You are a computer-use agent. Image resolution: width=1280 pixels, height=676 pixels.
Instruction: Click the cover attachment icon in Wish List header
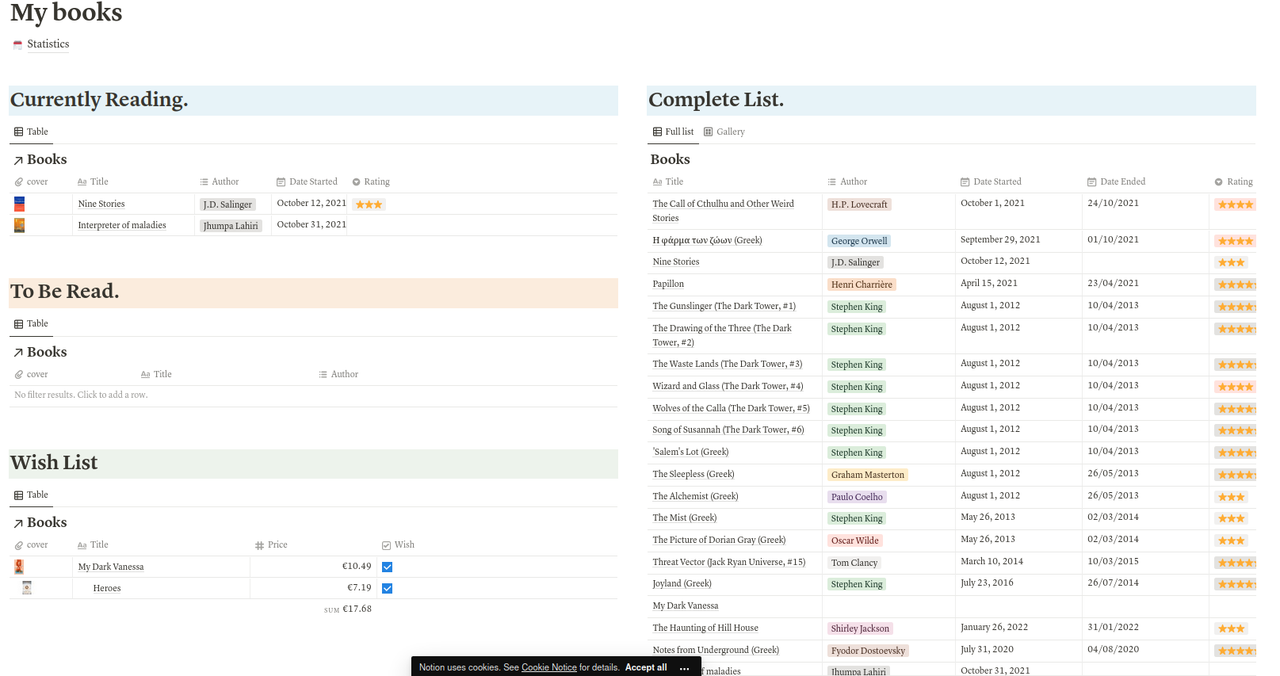[x=19, y=545]
